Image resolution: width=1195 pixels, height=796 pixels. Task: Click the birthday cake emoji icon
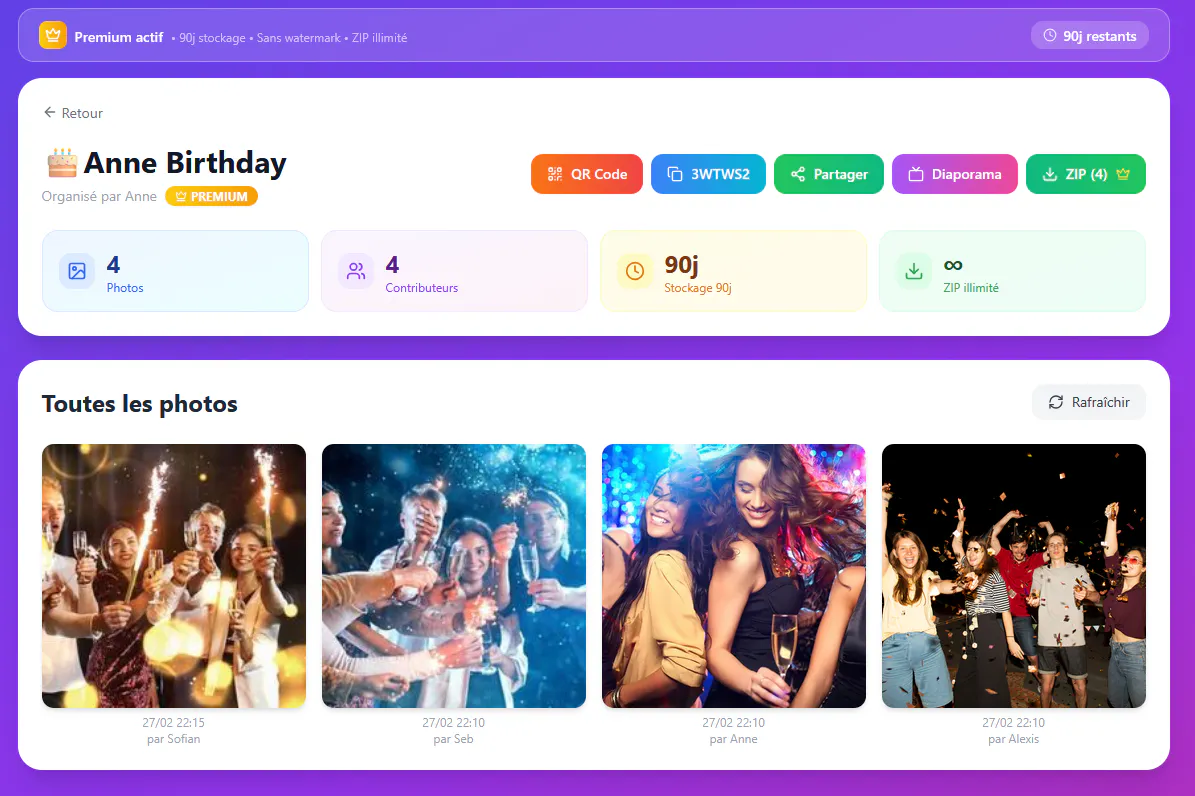tap(62, 162)
